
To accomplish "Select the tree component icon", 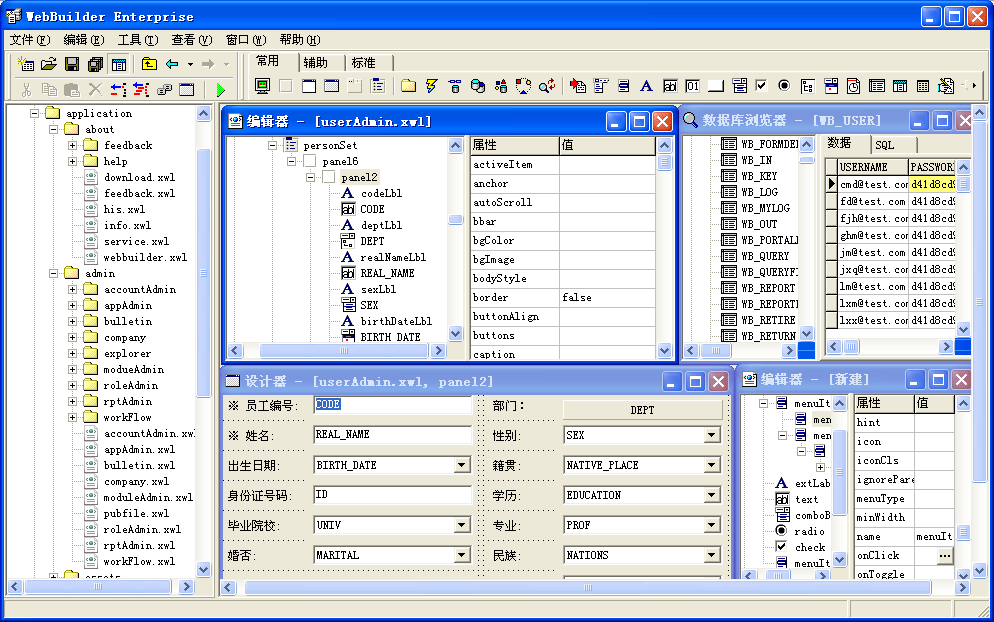I will tap(808, 86).
